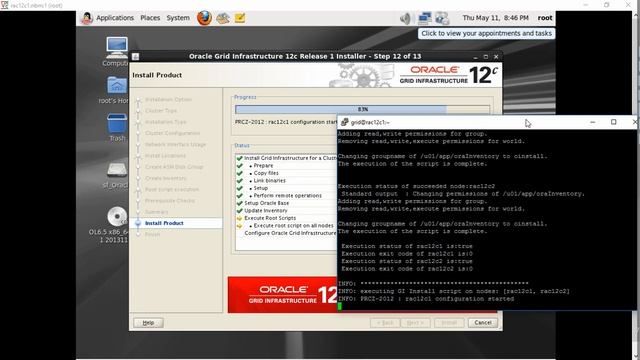
Task: Click the root user label in panel
Action: click(x=545, y=18)
